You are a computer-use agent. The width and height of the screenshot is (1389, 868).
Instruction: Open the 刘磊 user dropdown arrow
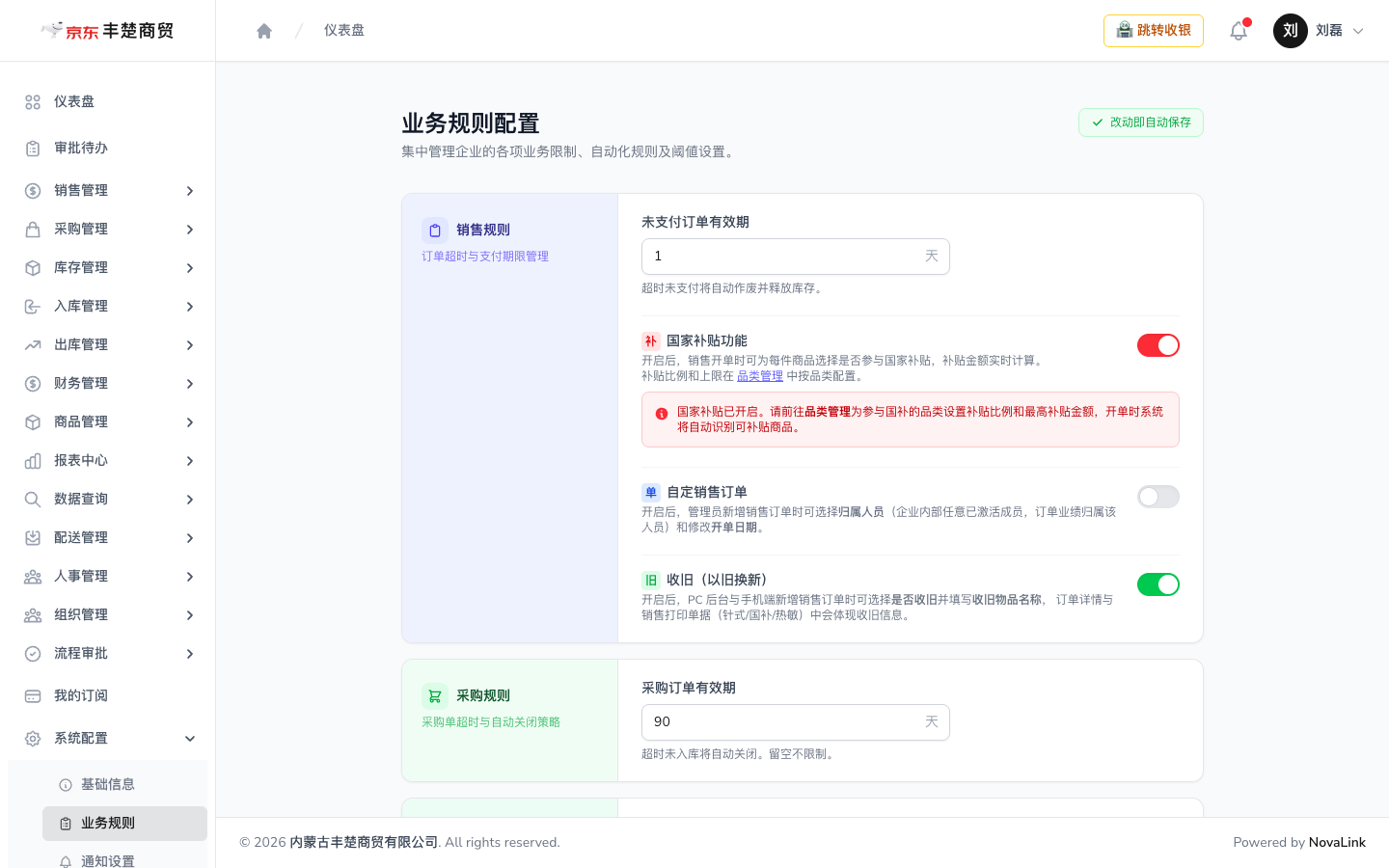(x=1358, y=31)
